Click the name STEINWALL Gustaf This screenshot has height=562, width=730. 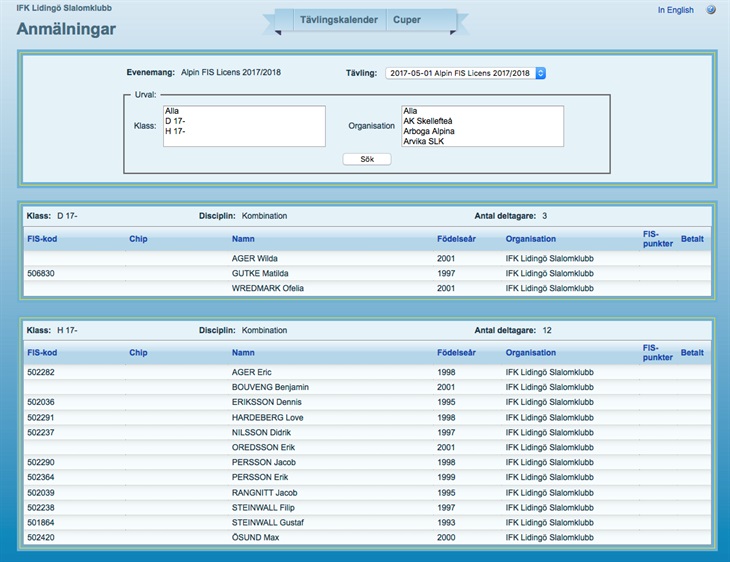click(x=268, y=522)
